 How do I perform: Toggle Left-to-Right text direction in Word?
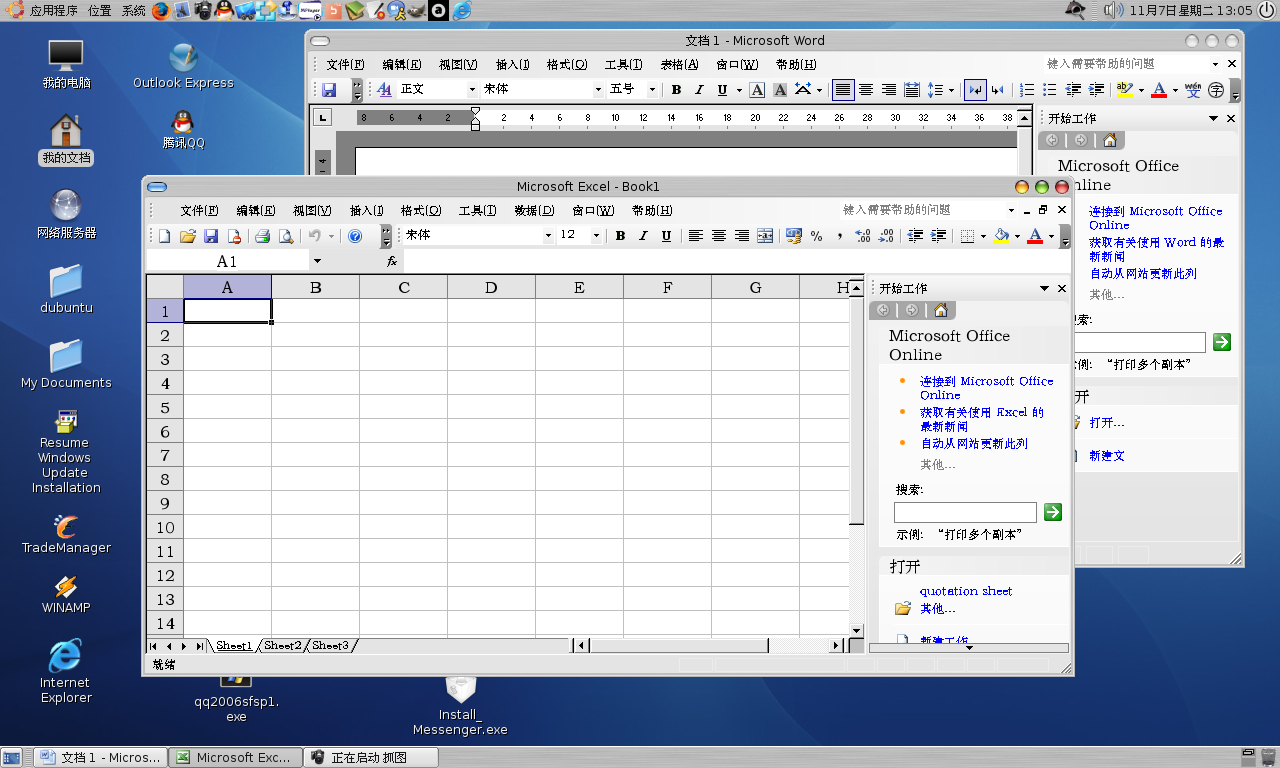pyautogui.click(x=975, y=90)
